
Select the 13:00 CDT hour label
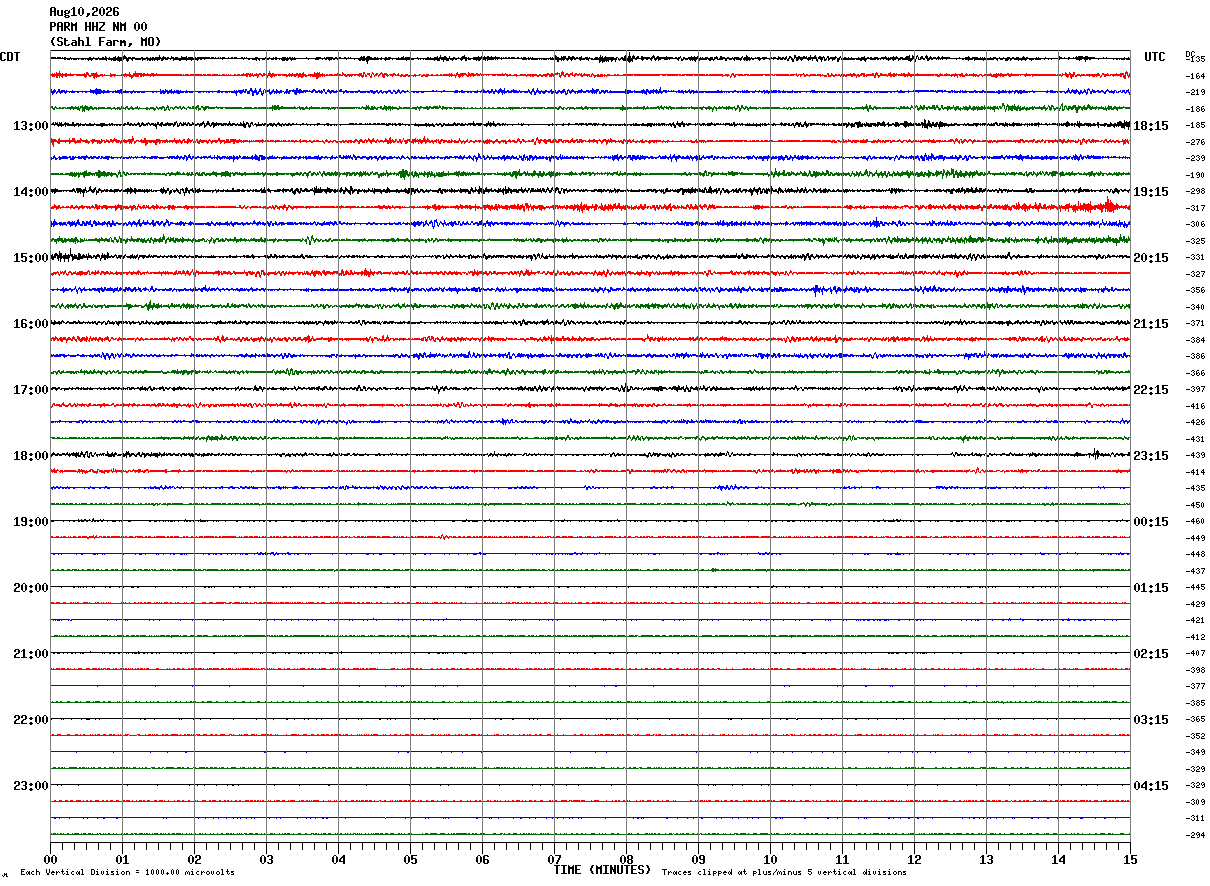(31, 126)
